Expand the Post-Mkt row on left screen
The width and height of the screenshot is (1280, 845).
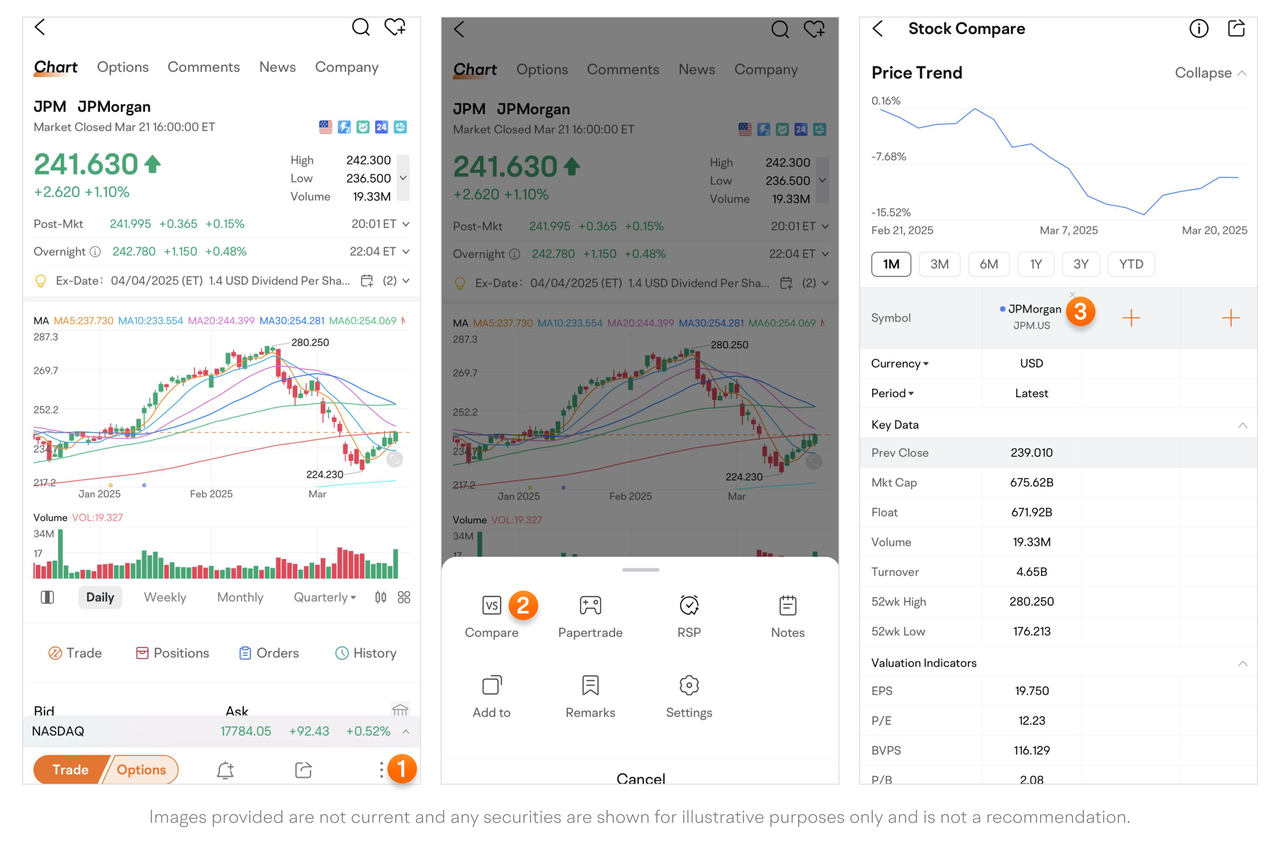pos(405,224)
